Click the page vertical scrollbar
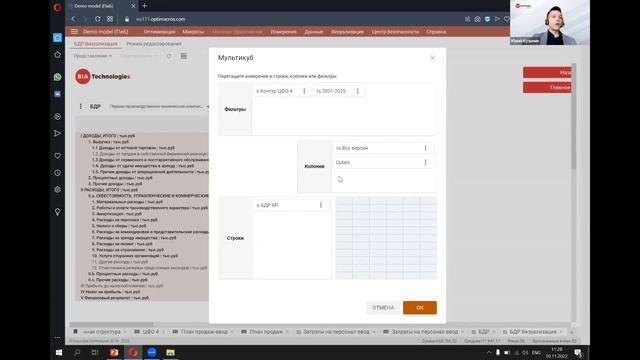 click(573, 116)
